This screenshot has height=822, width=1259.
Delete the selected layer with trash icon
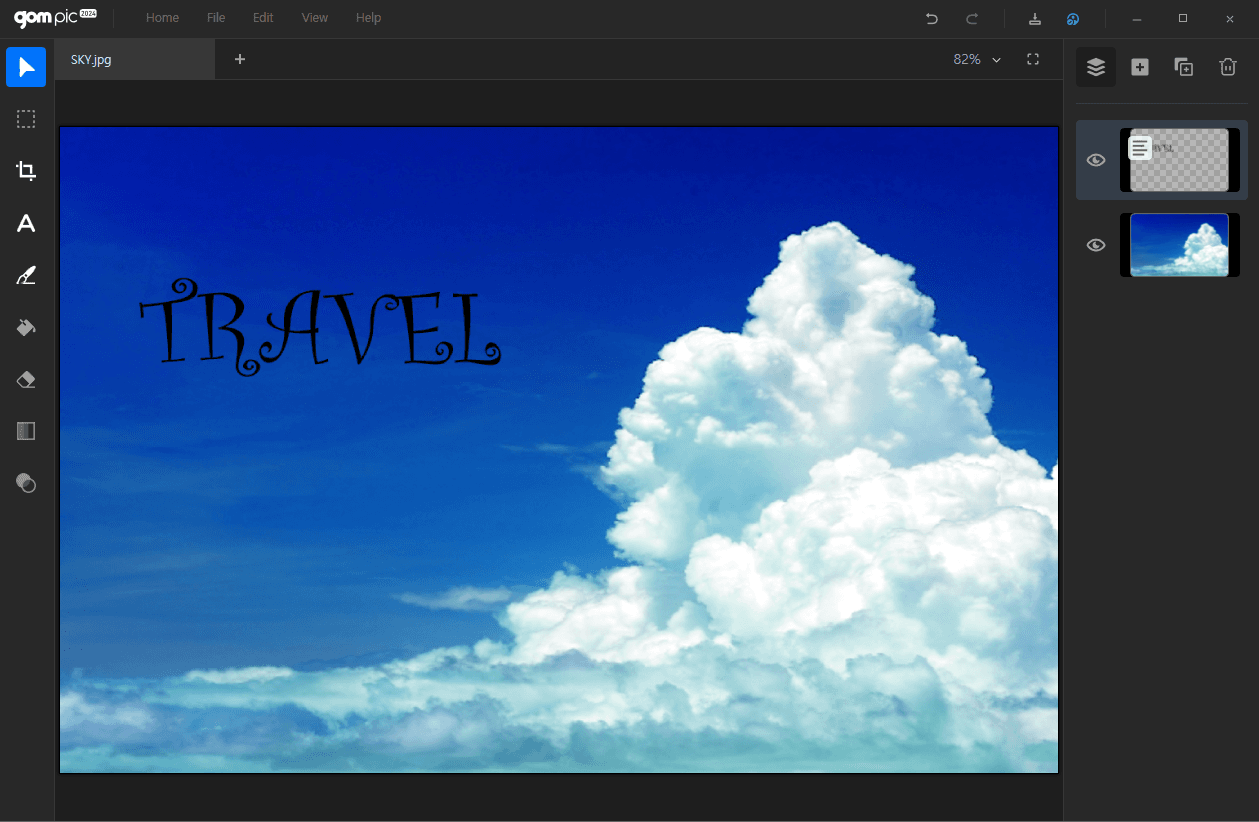1228,67
